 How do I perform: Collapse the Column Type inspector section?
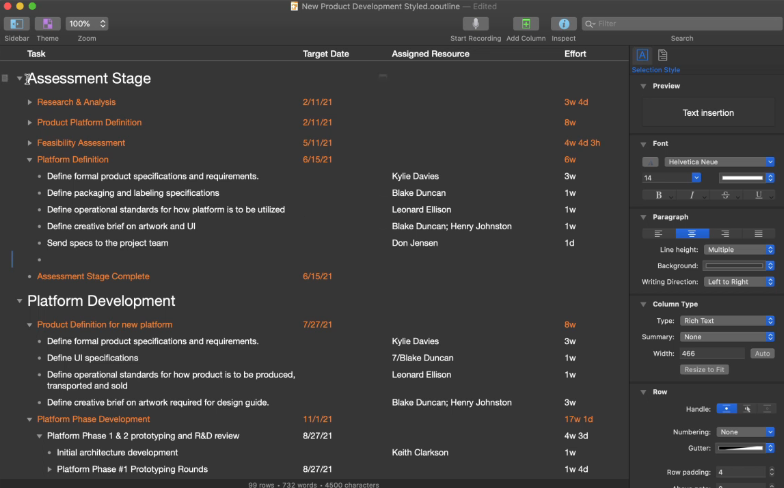644,304
